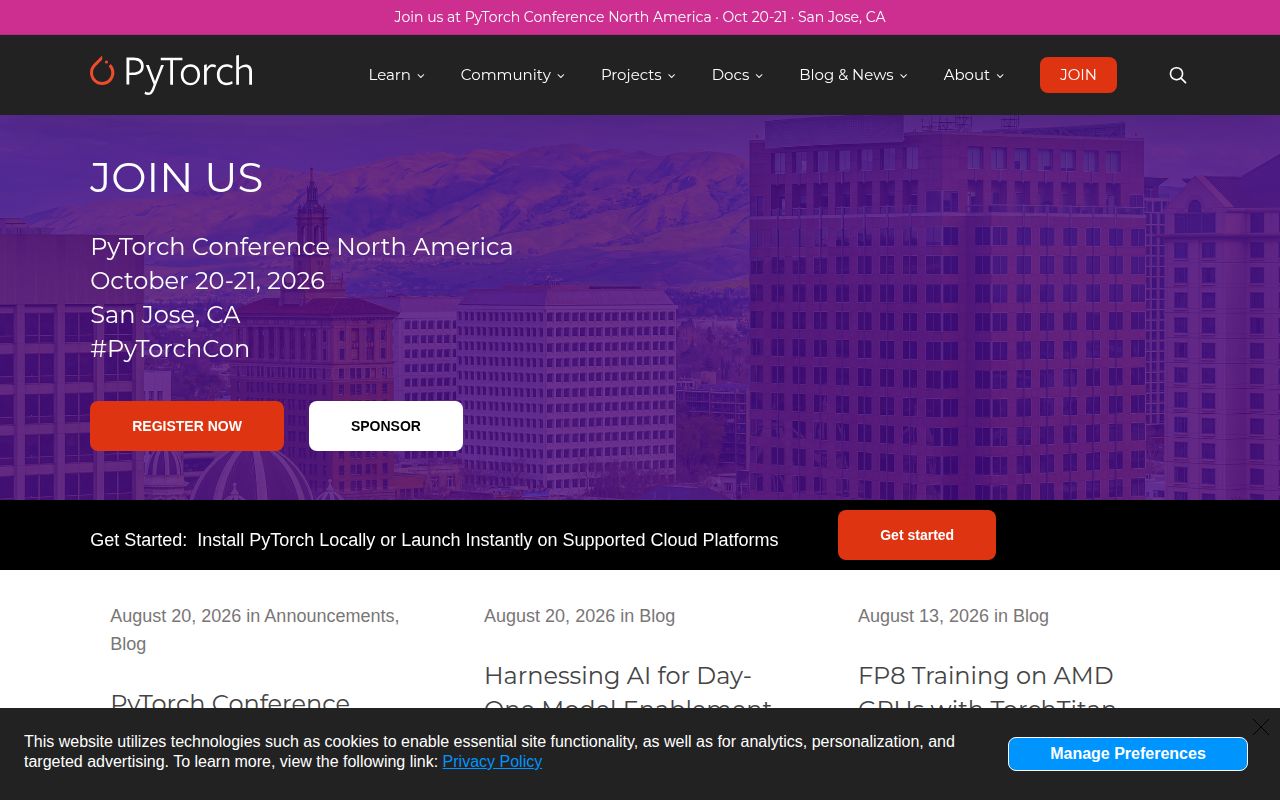Screen dimensions: 1280x800
Task: Expand the Docs menu chevron
Action: 759,76
